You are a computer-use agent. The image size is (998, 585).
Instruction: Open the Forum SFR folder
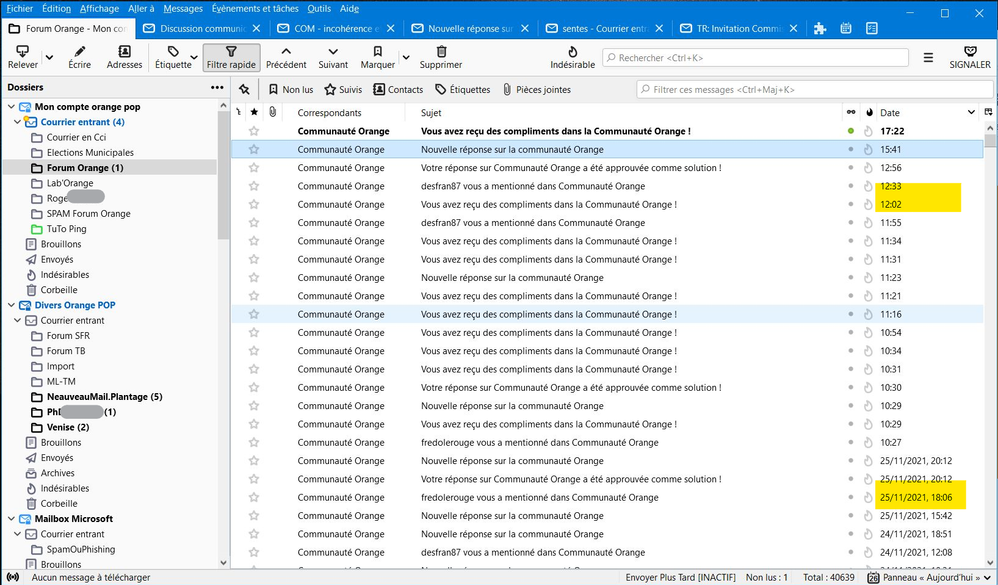click(x=68, y=336)
